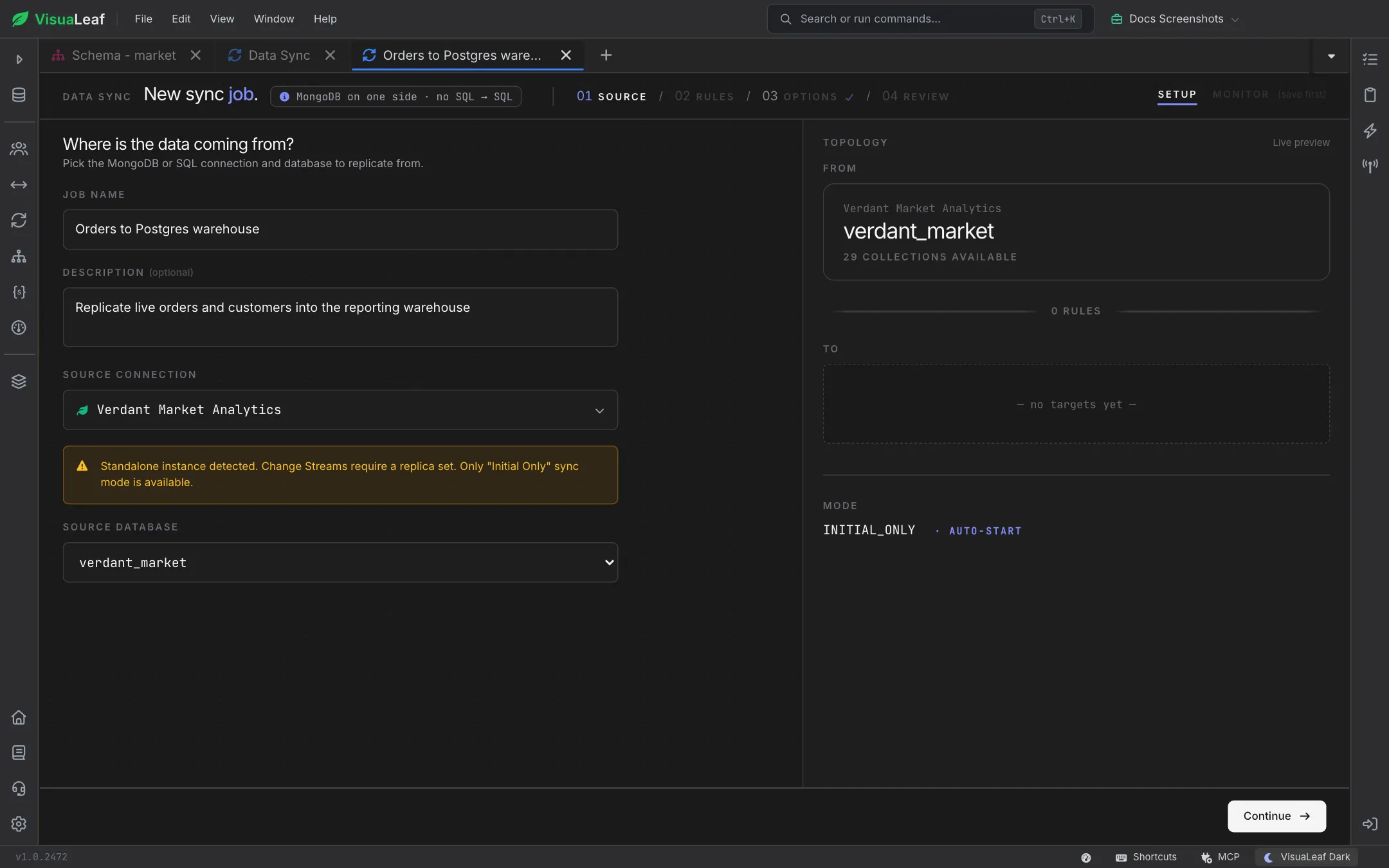Expand the Source Connection dropdown
This screenshot has height=868, width=1389.
click(340, 410)
